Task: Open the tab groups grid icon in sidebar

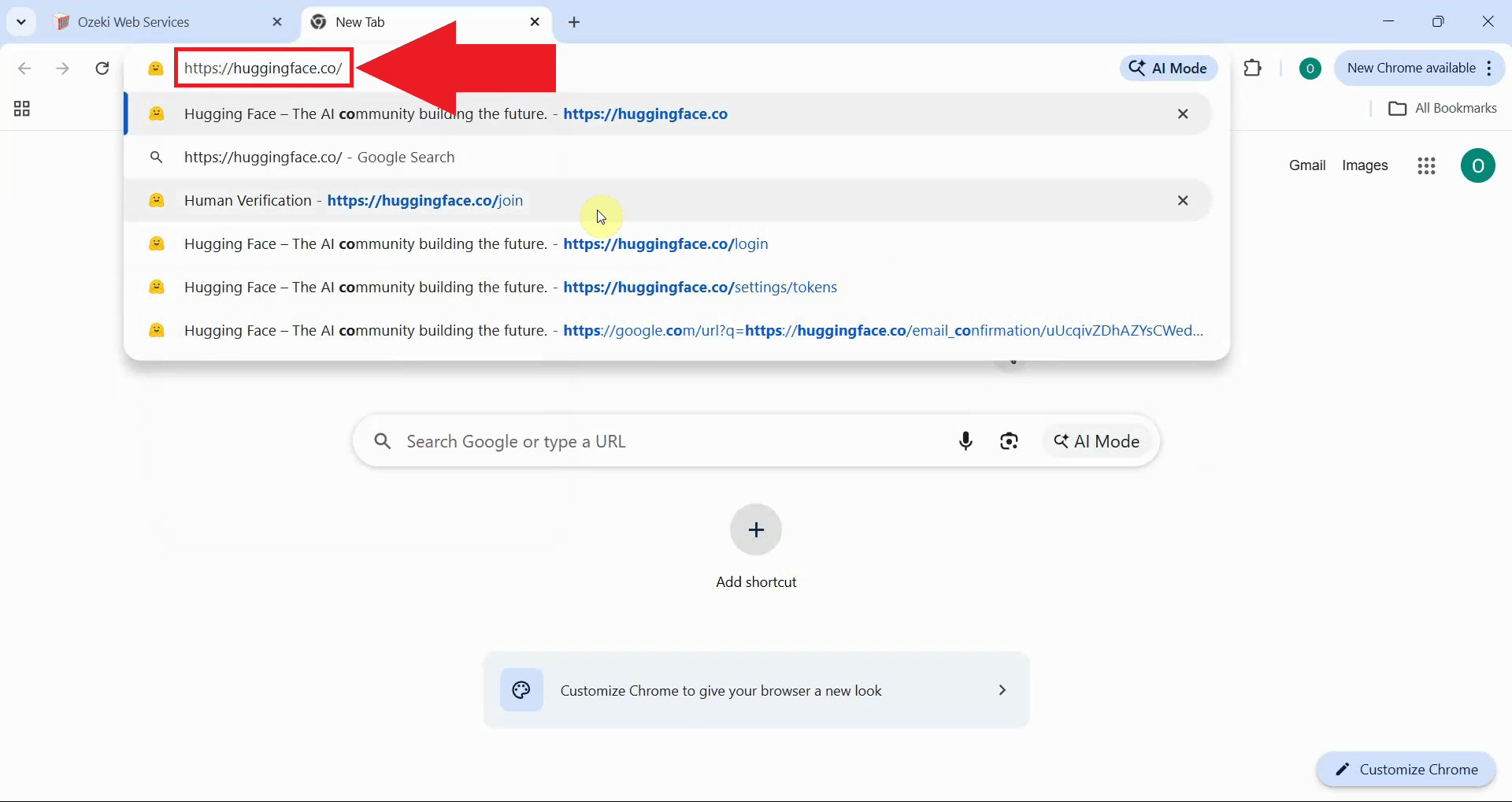Action: coord(21,108)
